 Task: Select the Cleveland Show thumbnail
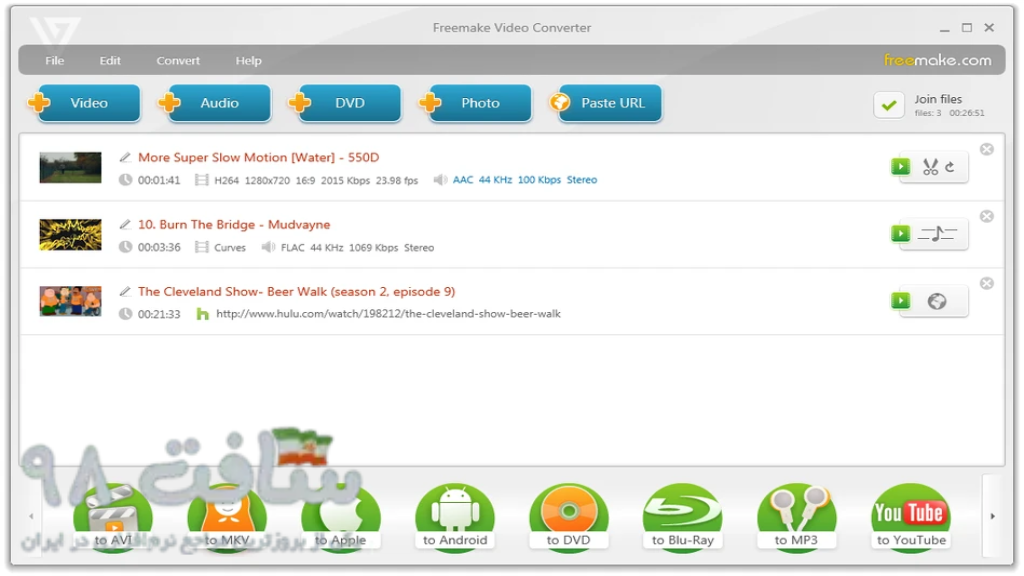[x=71, y=301]
